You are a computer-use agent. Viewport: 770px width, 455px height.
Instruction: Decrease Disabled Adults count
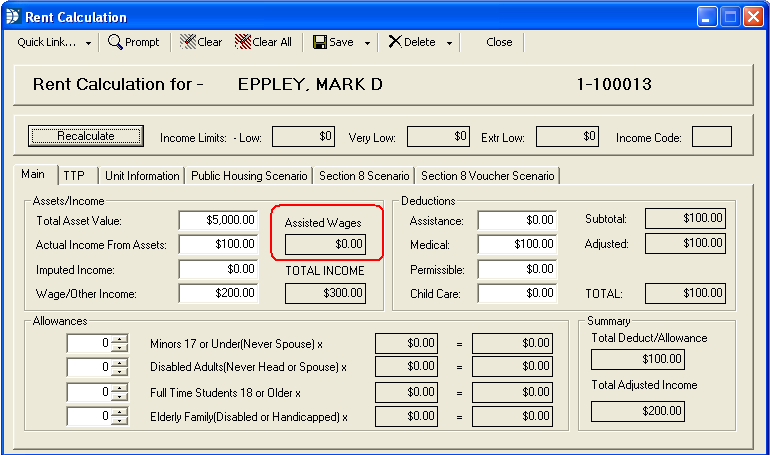120,372
